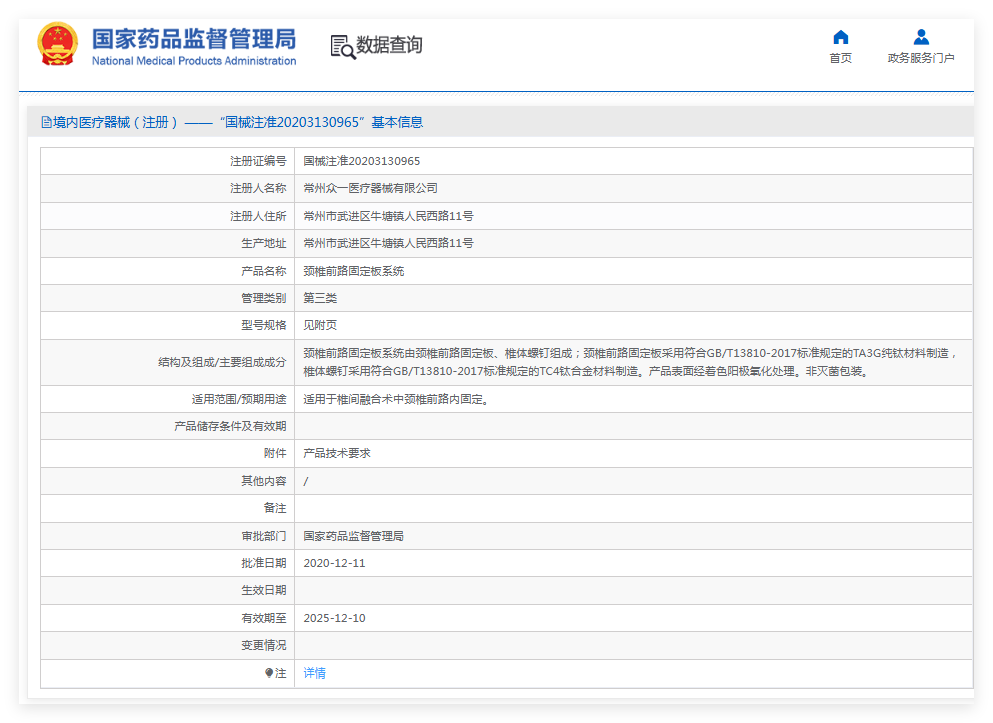Click 适用于椎间融合术中颈椎前路内固定 text
Screen dimensions: 993x723
point(395,399)
